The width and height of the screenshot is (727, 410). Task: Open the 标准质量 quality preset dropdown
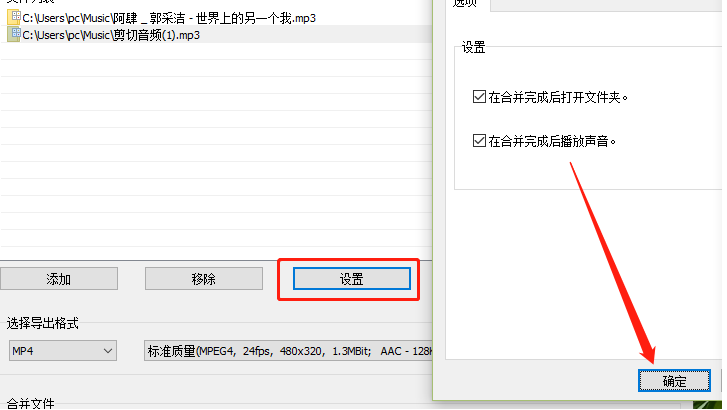(x=288, y=351)
